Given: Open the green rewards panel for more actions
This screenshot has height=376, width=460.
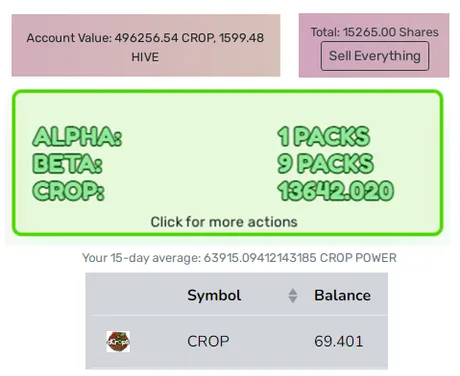Looking at the screenshot, I should pyautogui.click(x=228, y=163).
